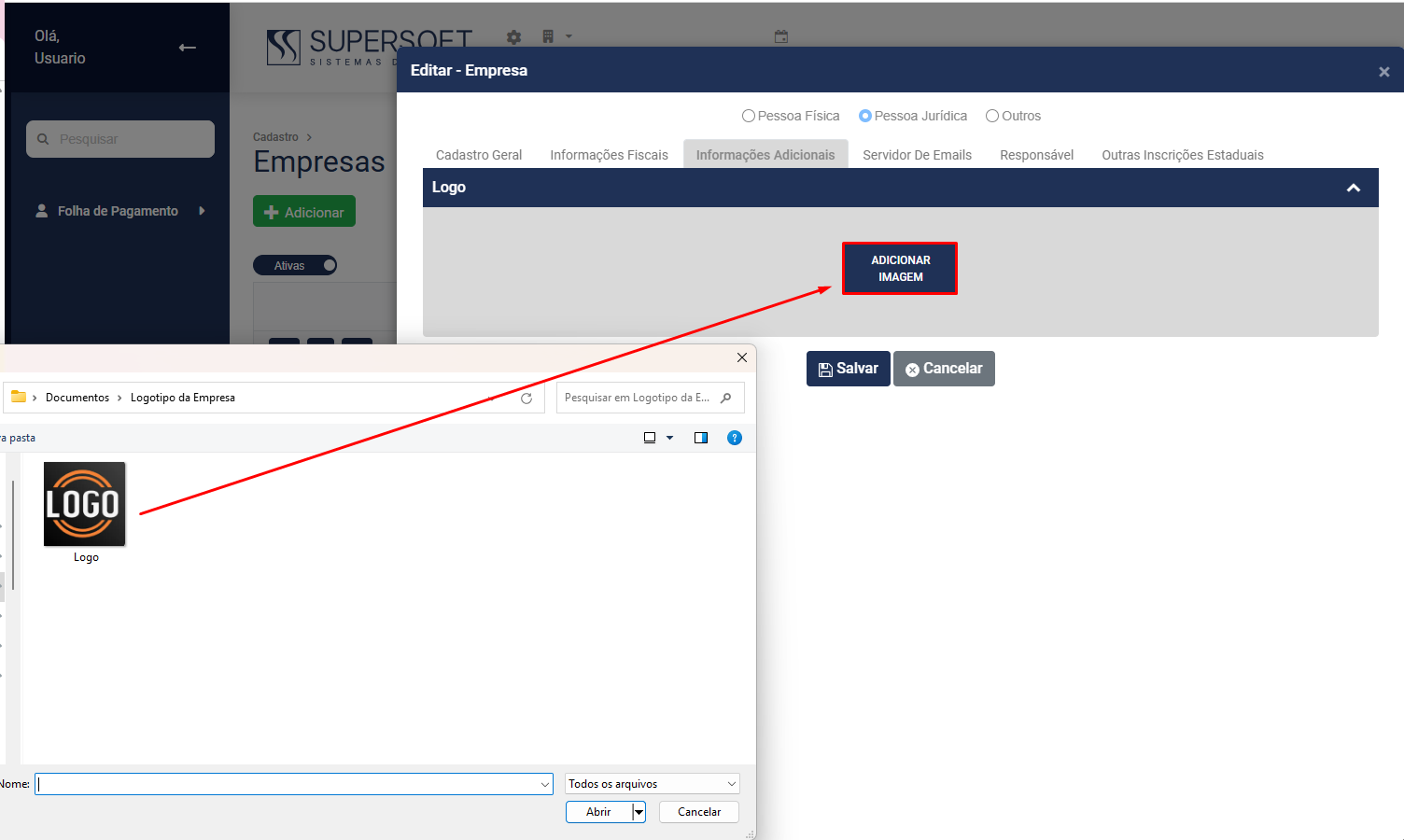Screen dimensions: 1404x840
Task: Open Folha de Pagamento in the sidebar
Action: 118,211
